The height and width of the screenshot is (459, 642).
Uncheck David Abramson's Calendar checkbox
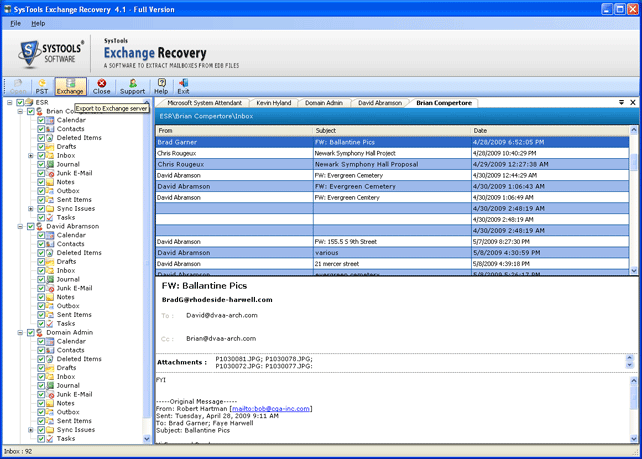pos(41,235)
